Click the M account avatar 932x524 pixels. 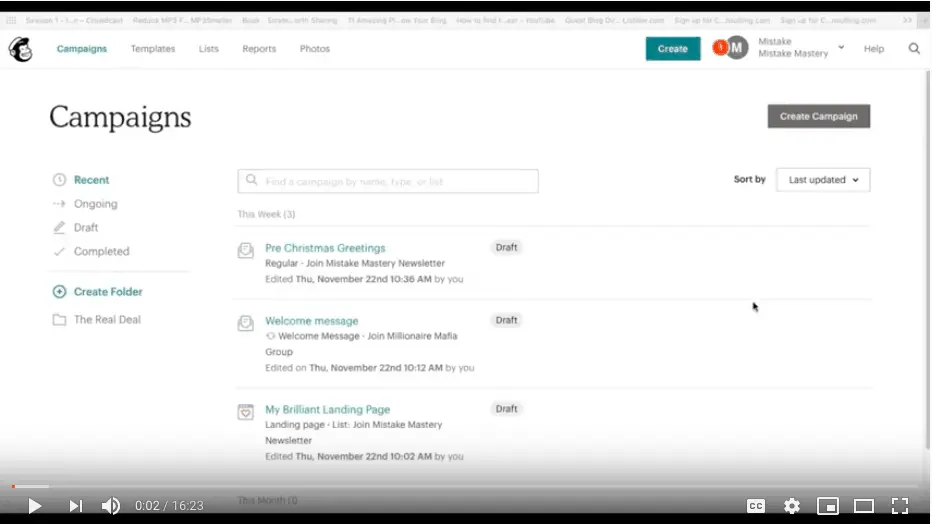pos(737,48)
